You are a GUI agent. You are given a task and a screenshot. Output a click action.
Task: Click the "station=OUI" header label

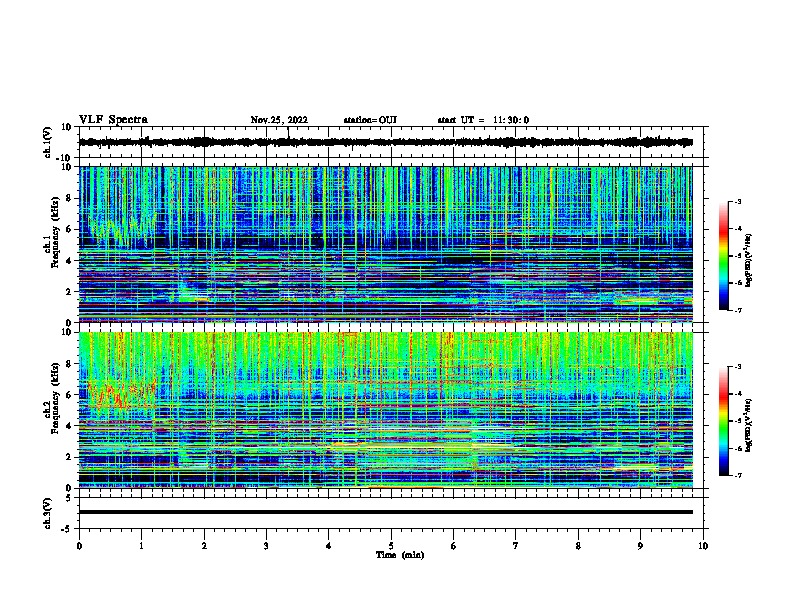click(370, 120)
